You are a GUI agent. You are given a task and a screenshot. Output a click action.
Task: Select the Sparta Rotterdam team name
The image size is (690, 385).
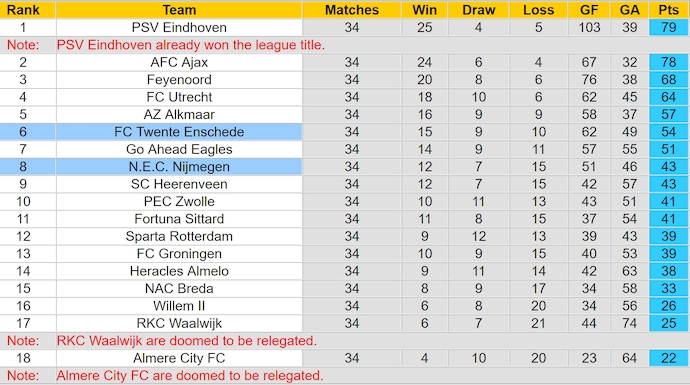coord(179,236)
